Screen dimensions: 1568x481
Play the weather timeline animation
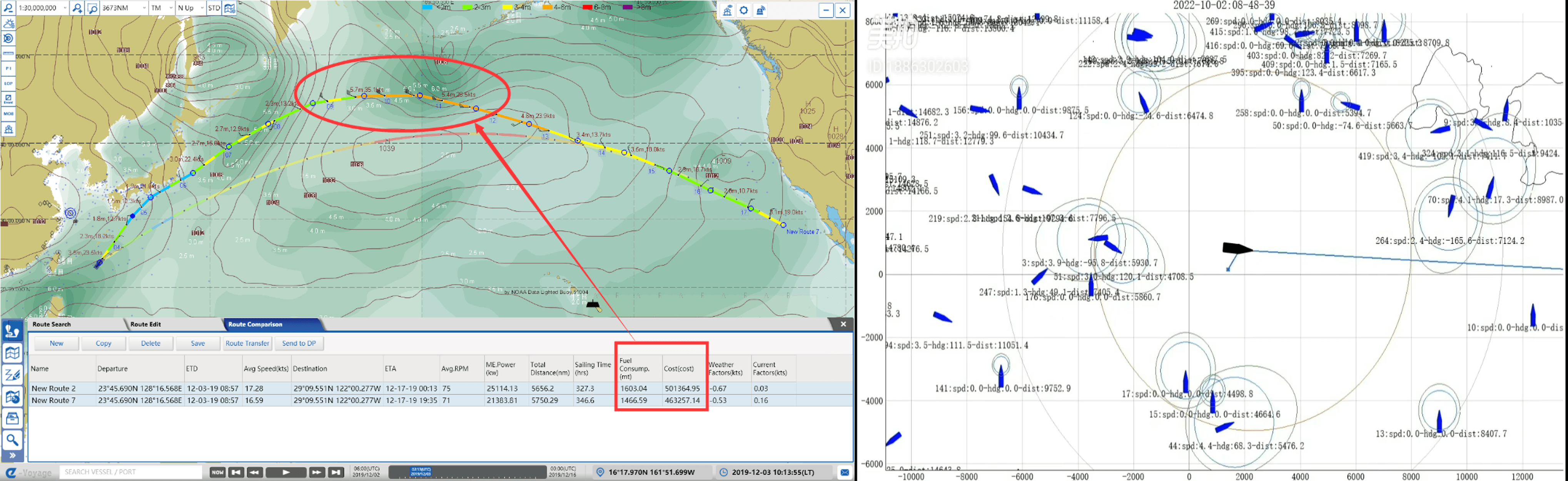[286, 473]
